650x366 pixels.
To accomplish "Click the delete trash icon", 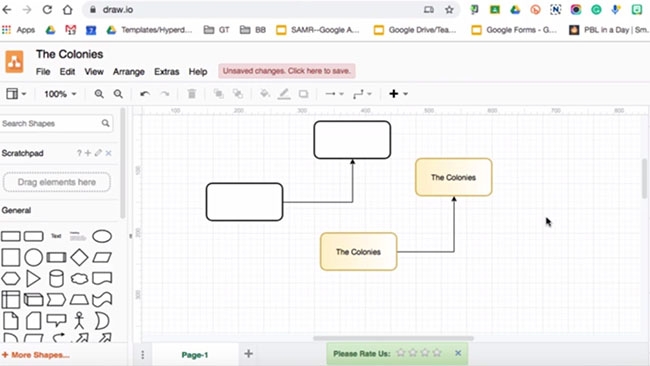I will pos(192,94).
